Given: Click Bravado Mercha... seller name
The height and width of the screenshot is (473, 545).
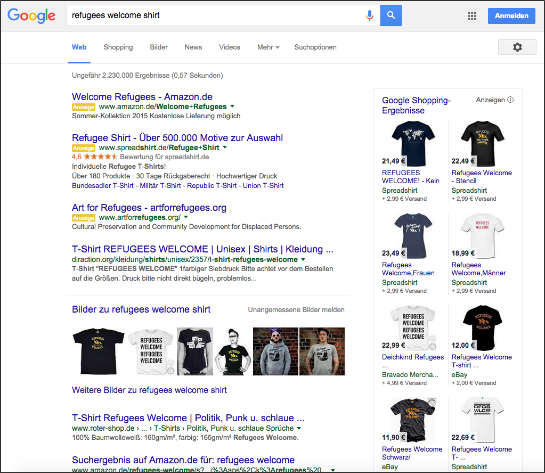Looking at the screenshot, I should tap(410, 374).
